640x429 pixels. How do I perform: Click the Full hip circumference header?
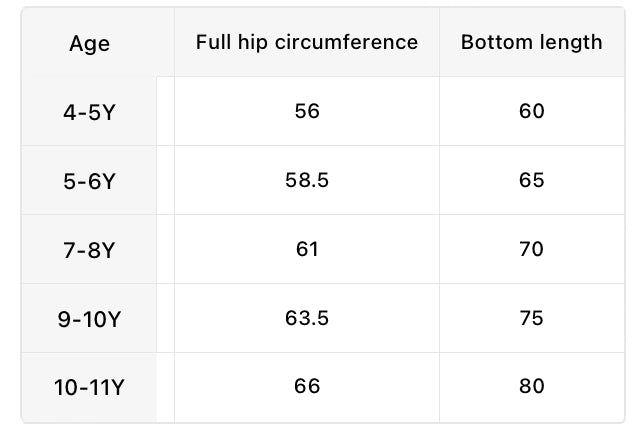click(x=307, y=42)
